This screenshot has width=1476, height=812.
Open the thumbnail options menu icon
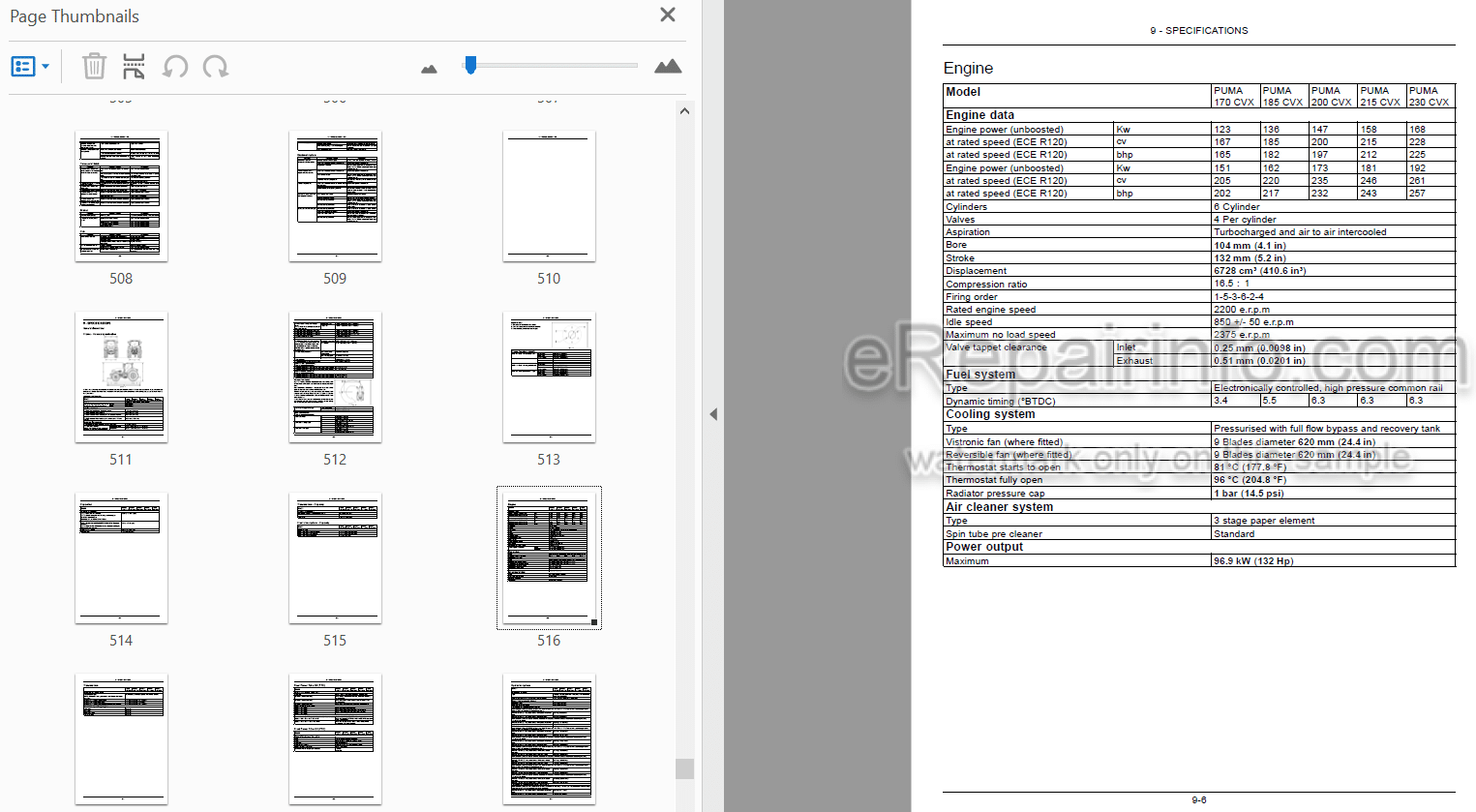click(x=29, y=67)
